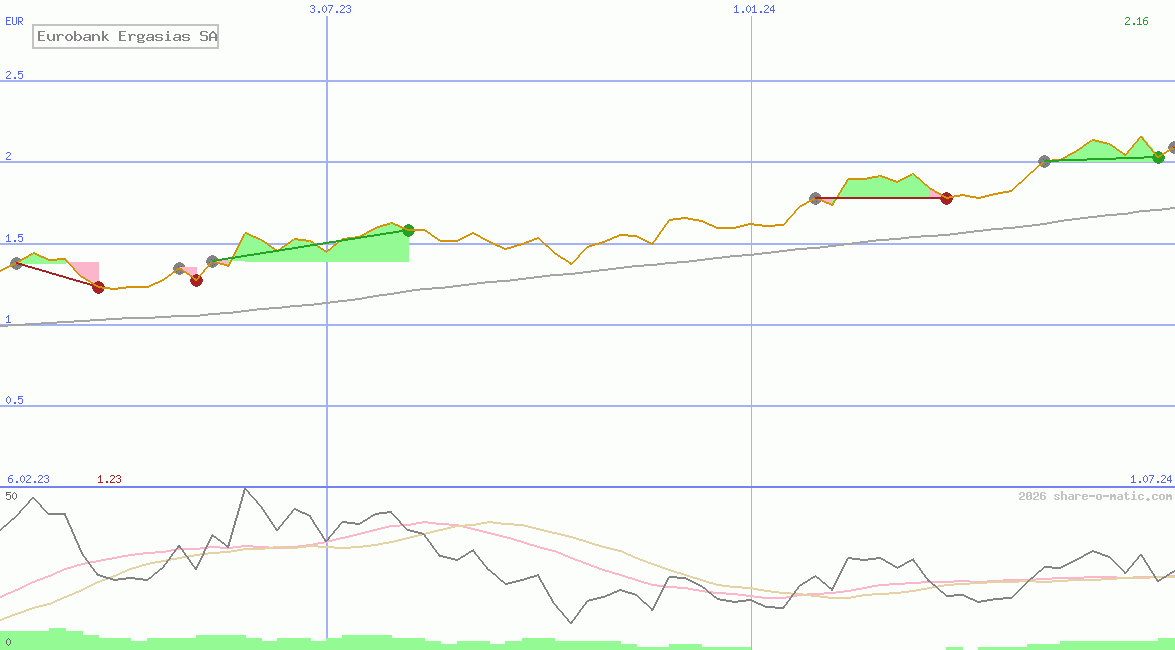This screenshot has width=1175, height=650.
Task: Click the red marker ending the flat red line
Action: (x=946, y=198)
